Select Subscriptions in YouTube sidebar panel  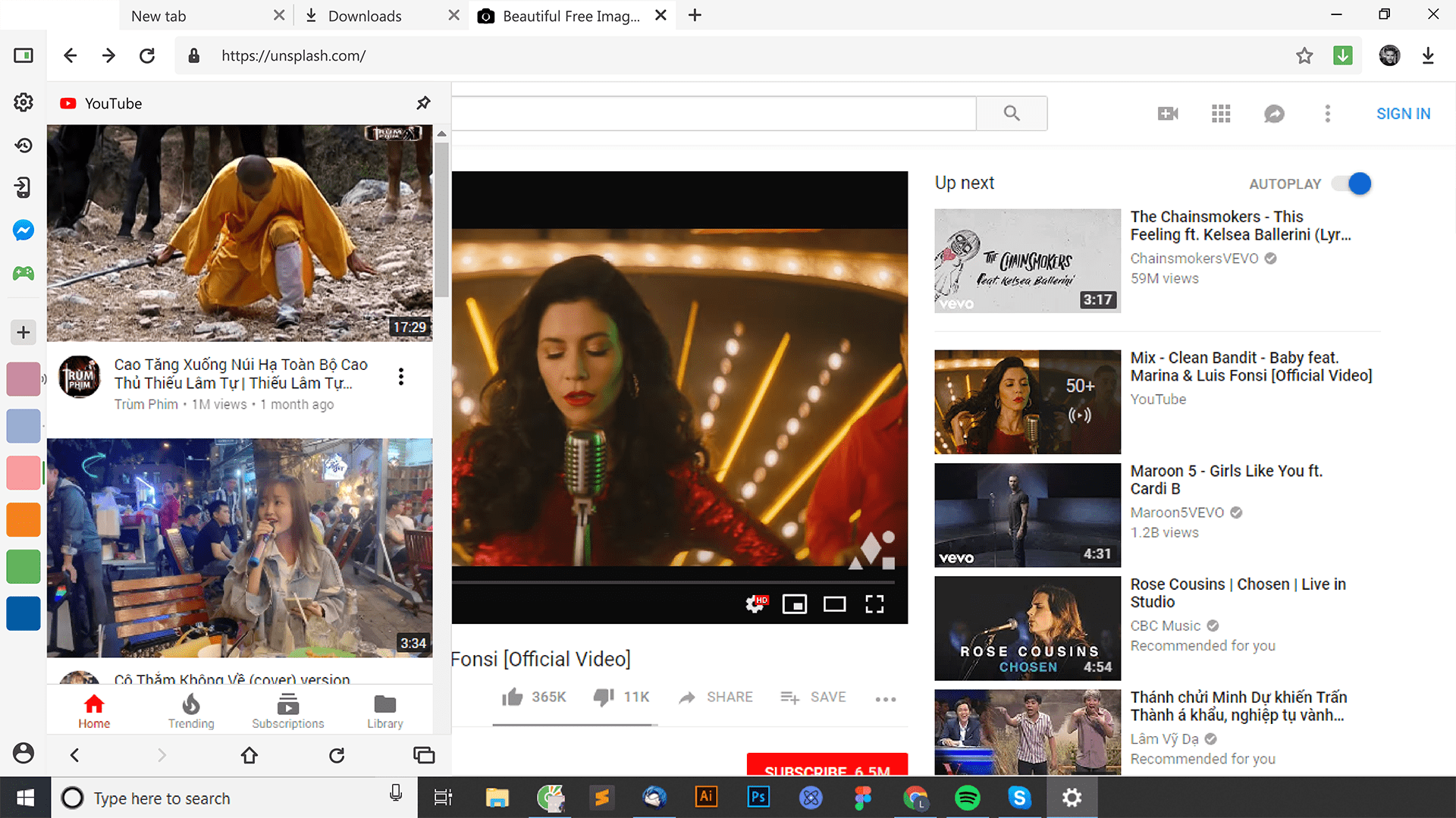(x=288, y=711)
